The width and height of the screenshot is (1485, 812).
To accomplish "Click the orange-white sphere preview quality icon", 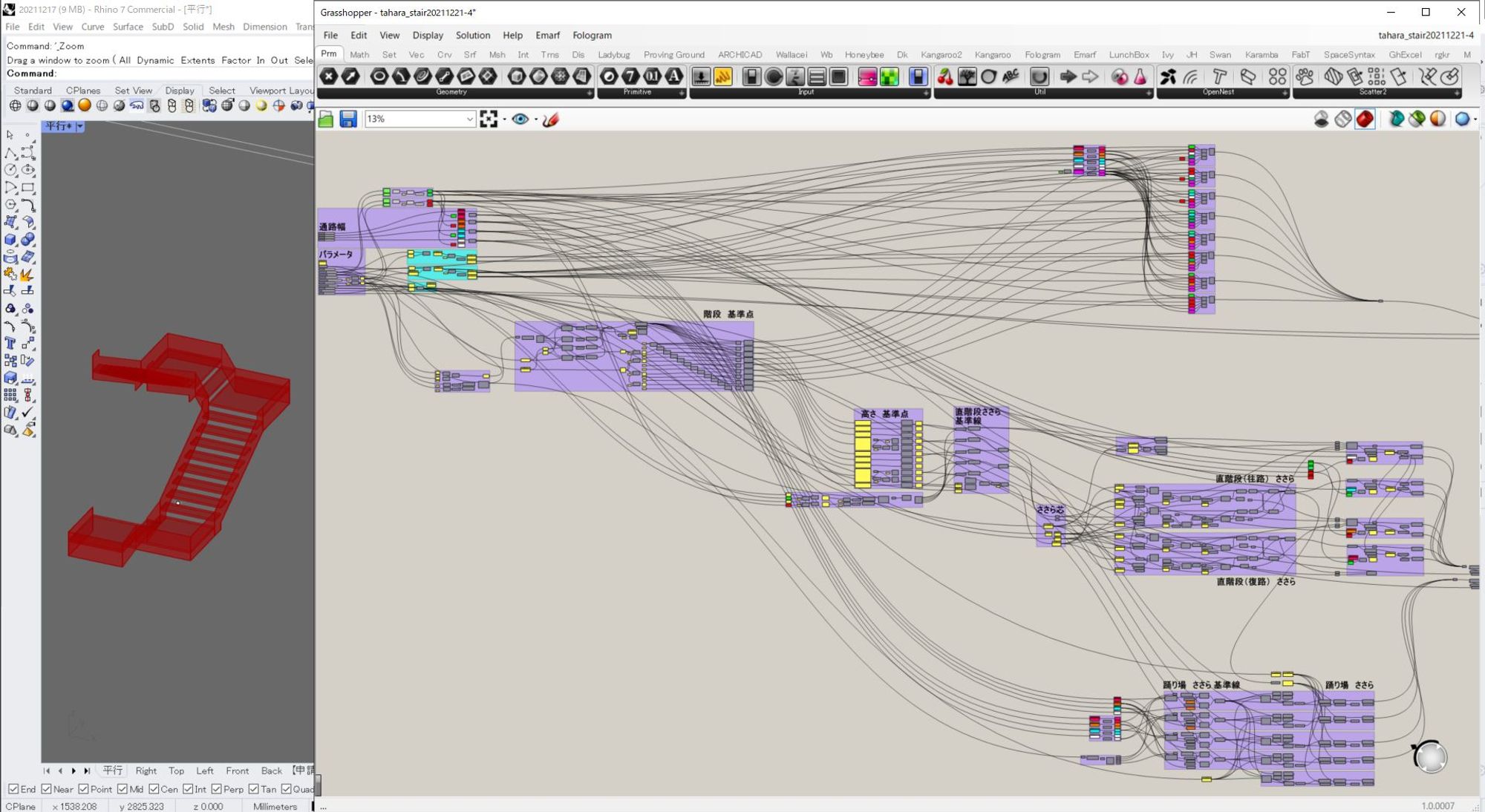I will pos(1437,119).
